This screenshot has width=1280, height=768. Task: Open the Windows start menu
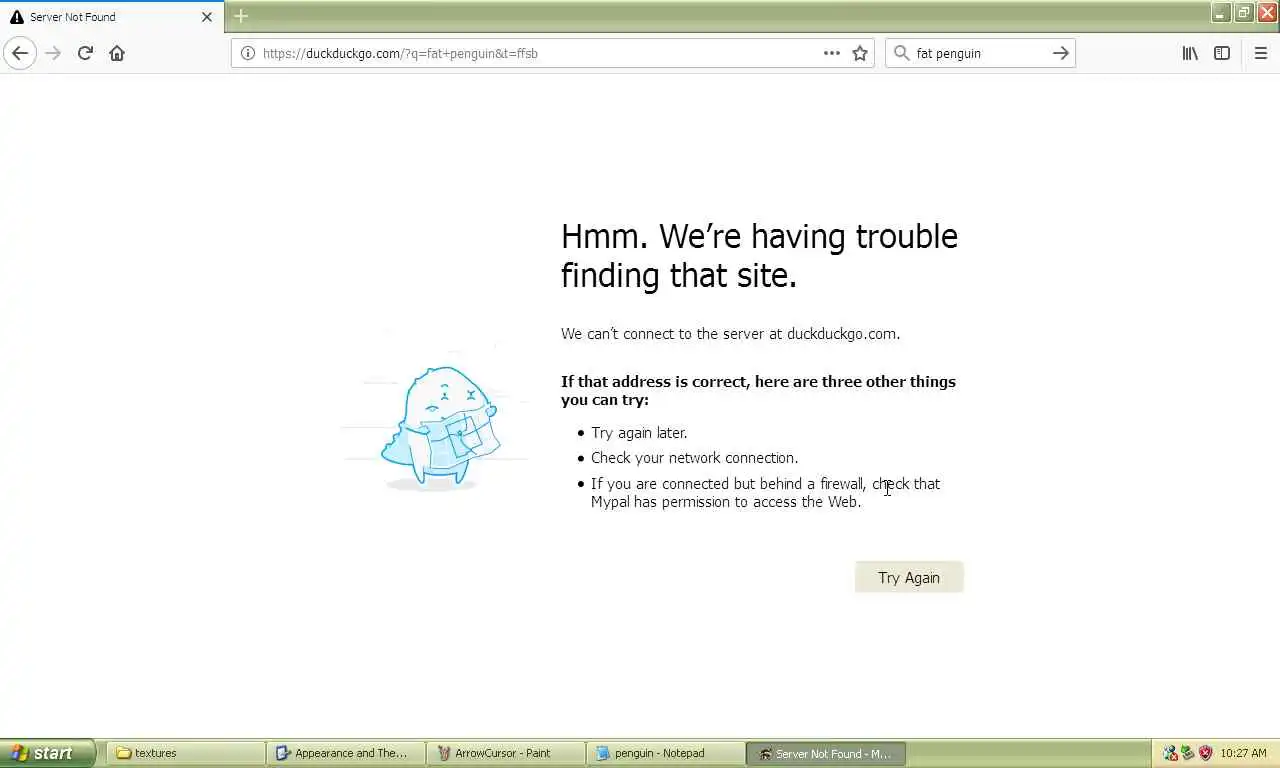(47, 753)
